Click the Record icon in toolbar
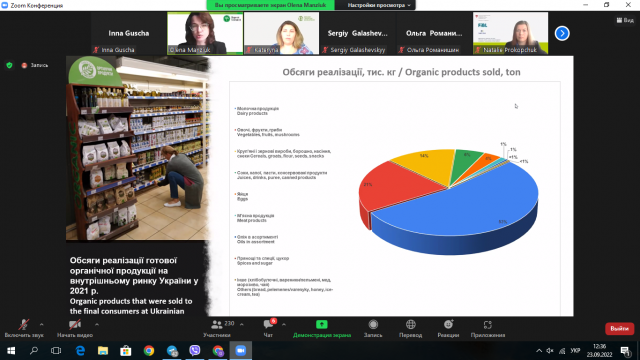The image size is (640, 360). (373, 324)
